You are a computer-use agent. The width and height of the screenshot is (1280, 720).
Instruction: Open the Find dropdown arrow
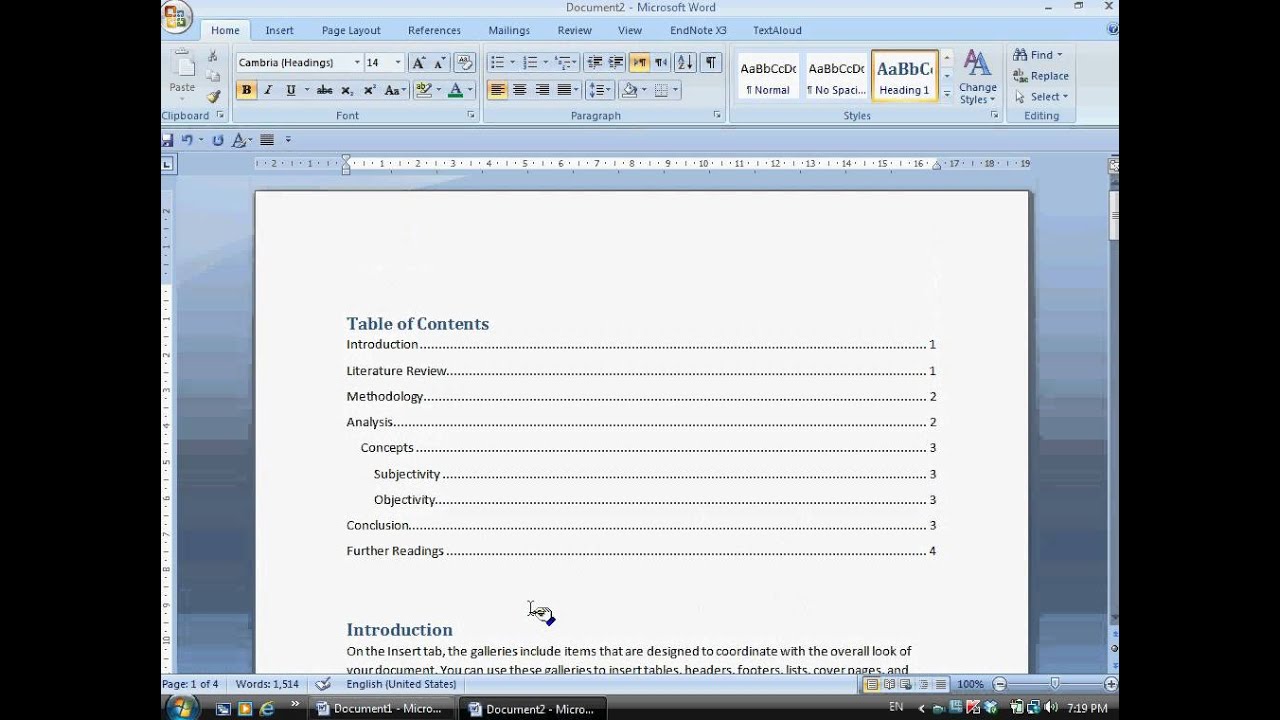(1059, 55)
